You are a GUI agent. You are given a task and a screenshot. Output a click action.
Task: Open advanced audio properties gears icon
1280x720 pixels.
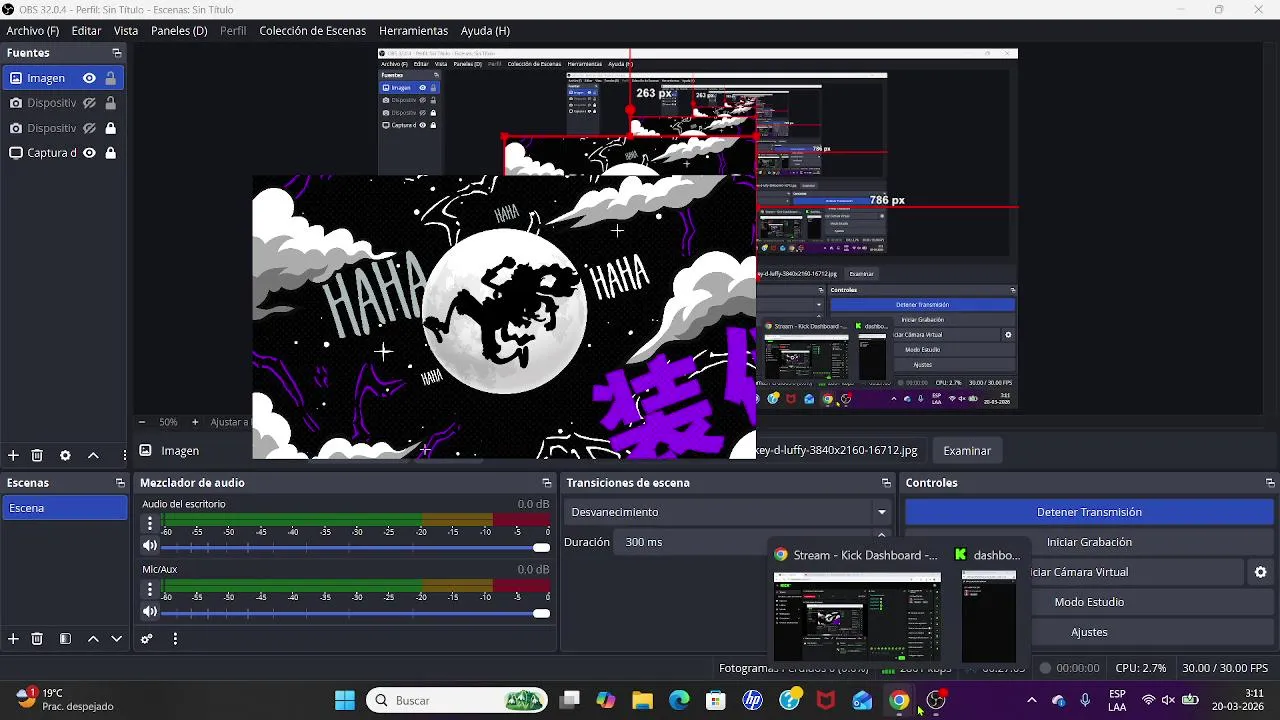[147, 638]
